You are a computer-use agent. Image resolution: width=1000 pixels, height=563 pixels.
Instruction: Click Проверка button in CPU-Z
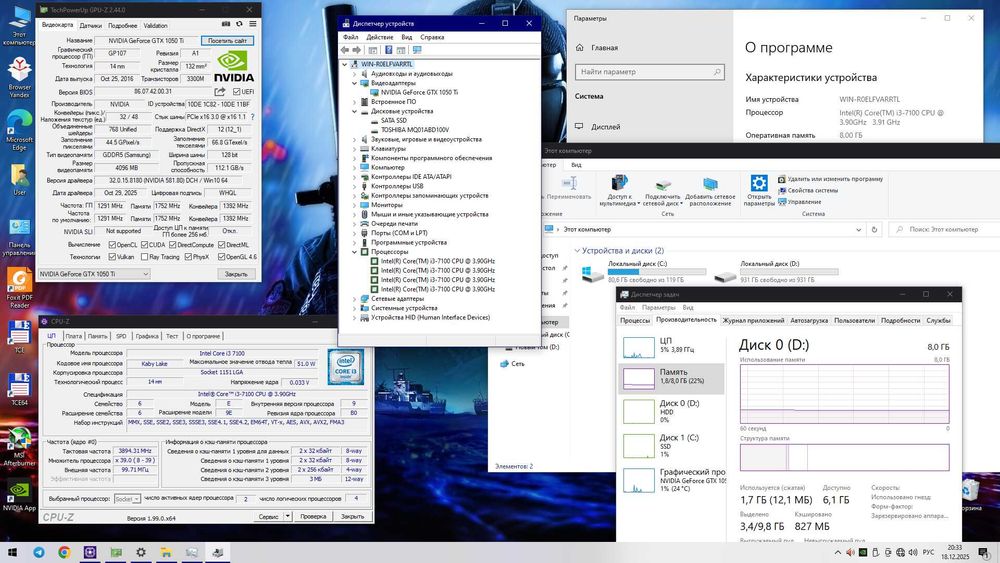313,516
